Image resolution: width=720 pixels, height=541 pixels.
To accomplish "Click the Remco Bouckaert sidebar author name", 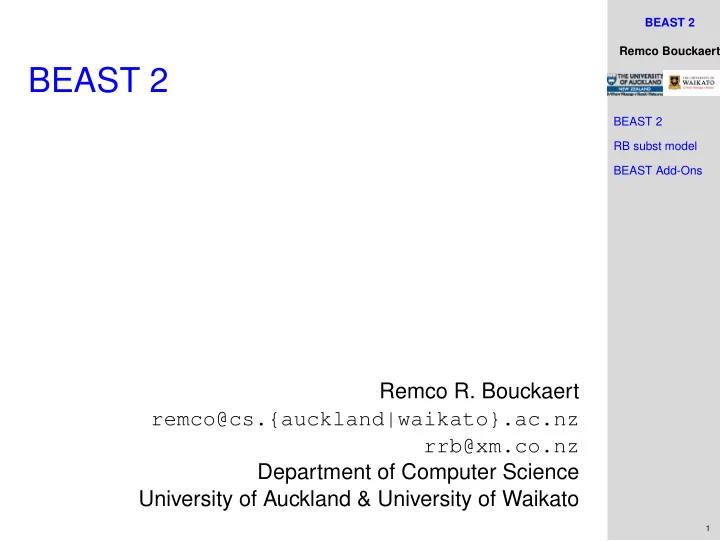I will 669,51.
